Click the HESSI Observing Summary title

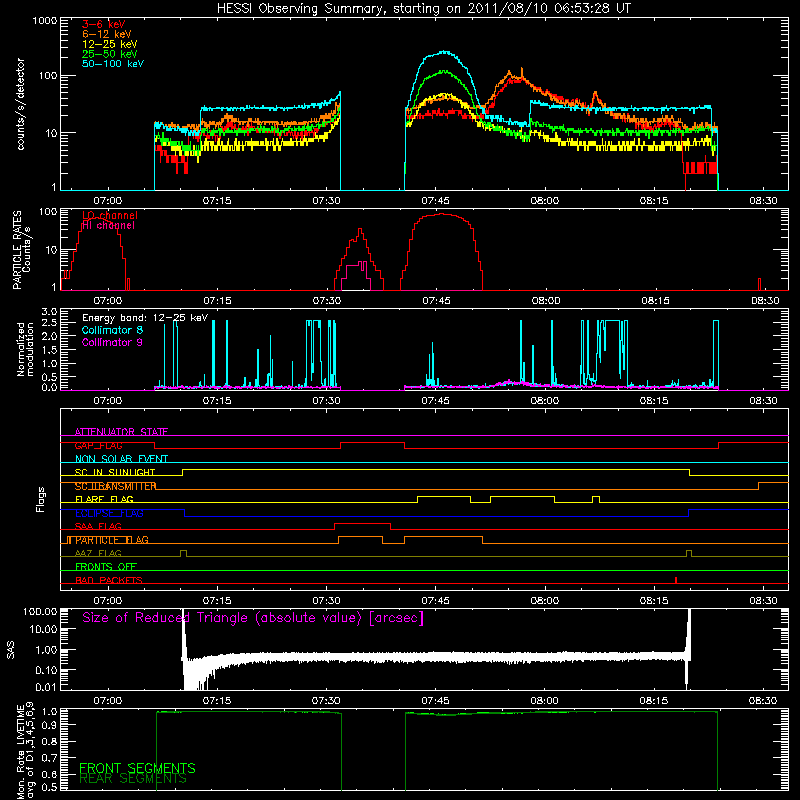click(423, 8)
